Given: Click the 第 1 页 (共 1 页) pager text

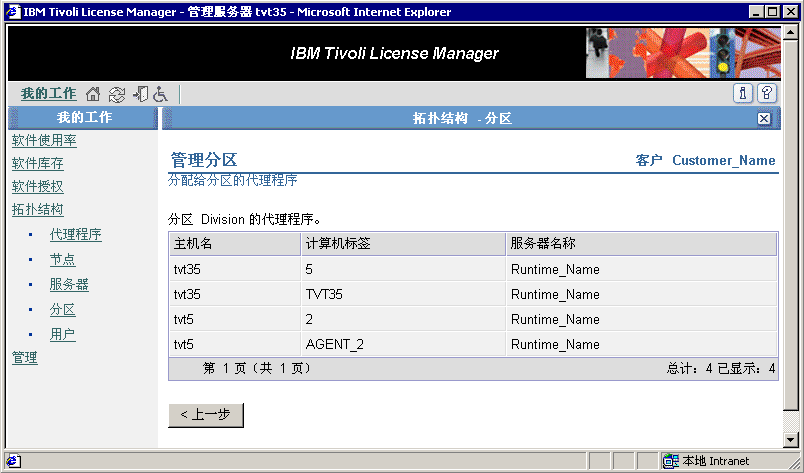Looking at the screenshot, I should pos(257,368).
